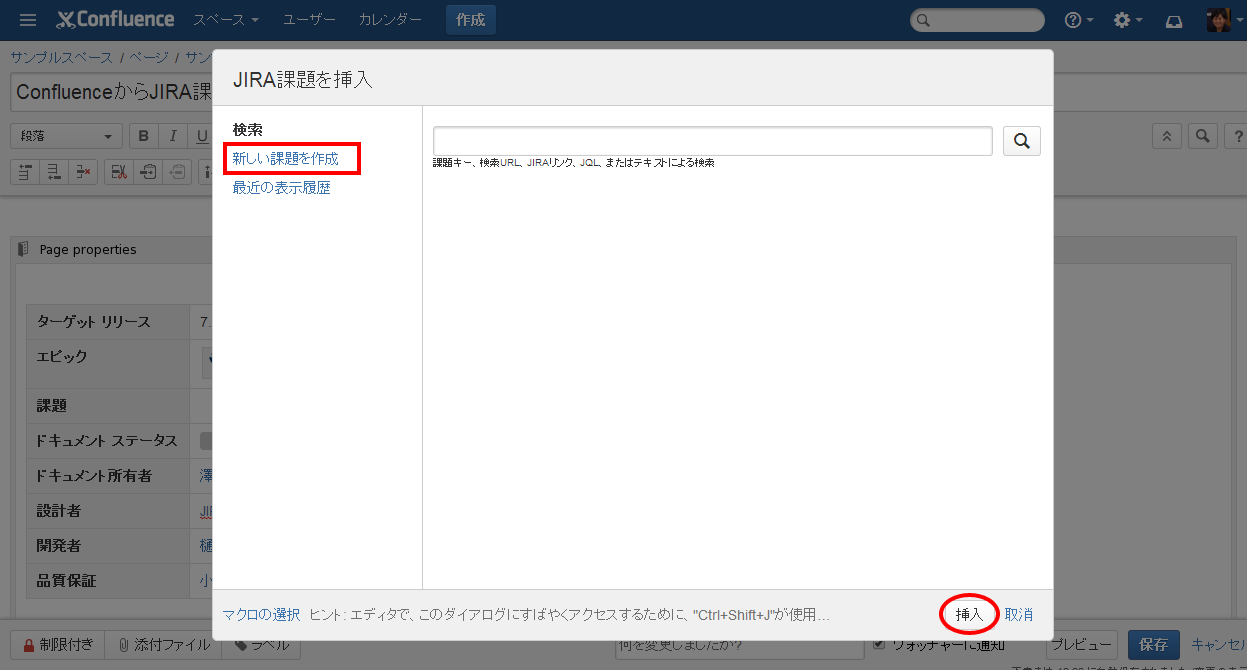Click the ターゲット リリース table cell
This screenshot has width=1247, height=670.
click(x=108, y=322)
